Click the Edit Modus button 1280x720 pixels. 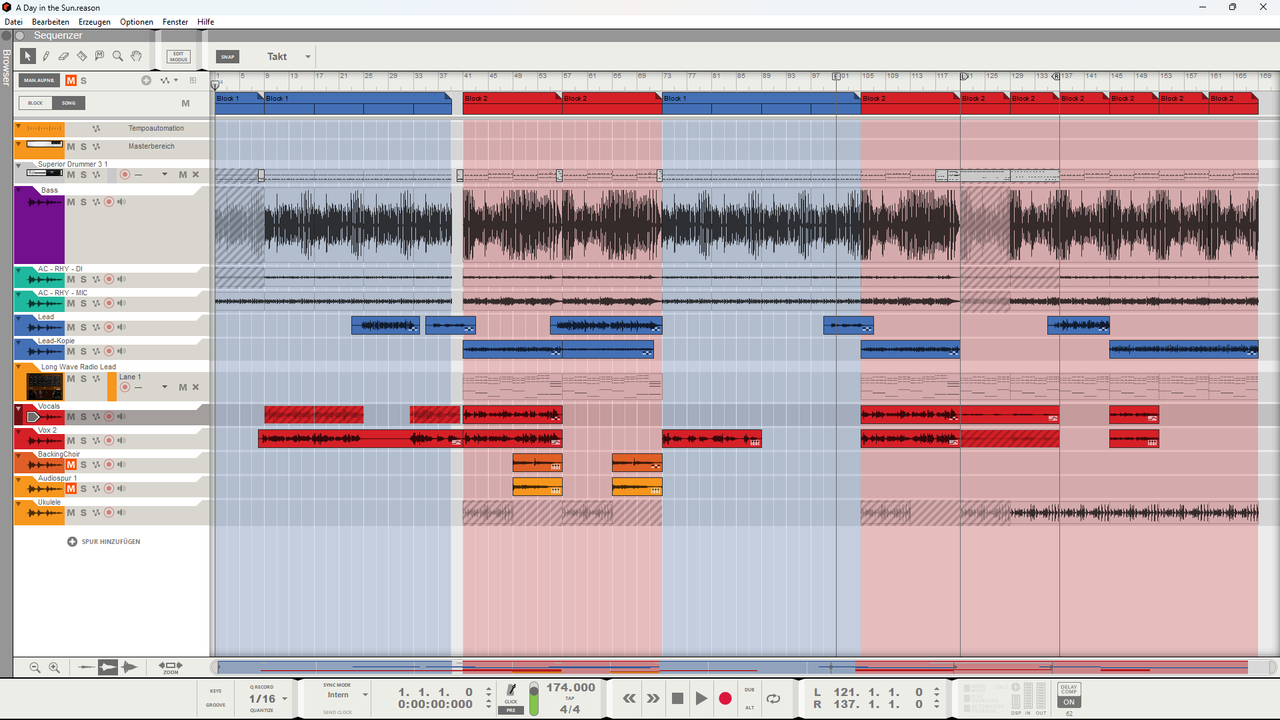179,57
